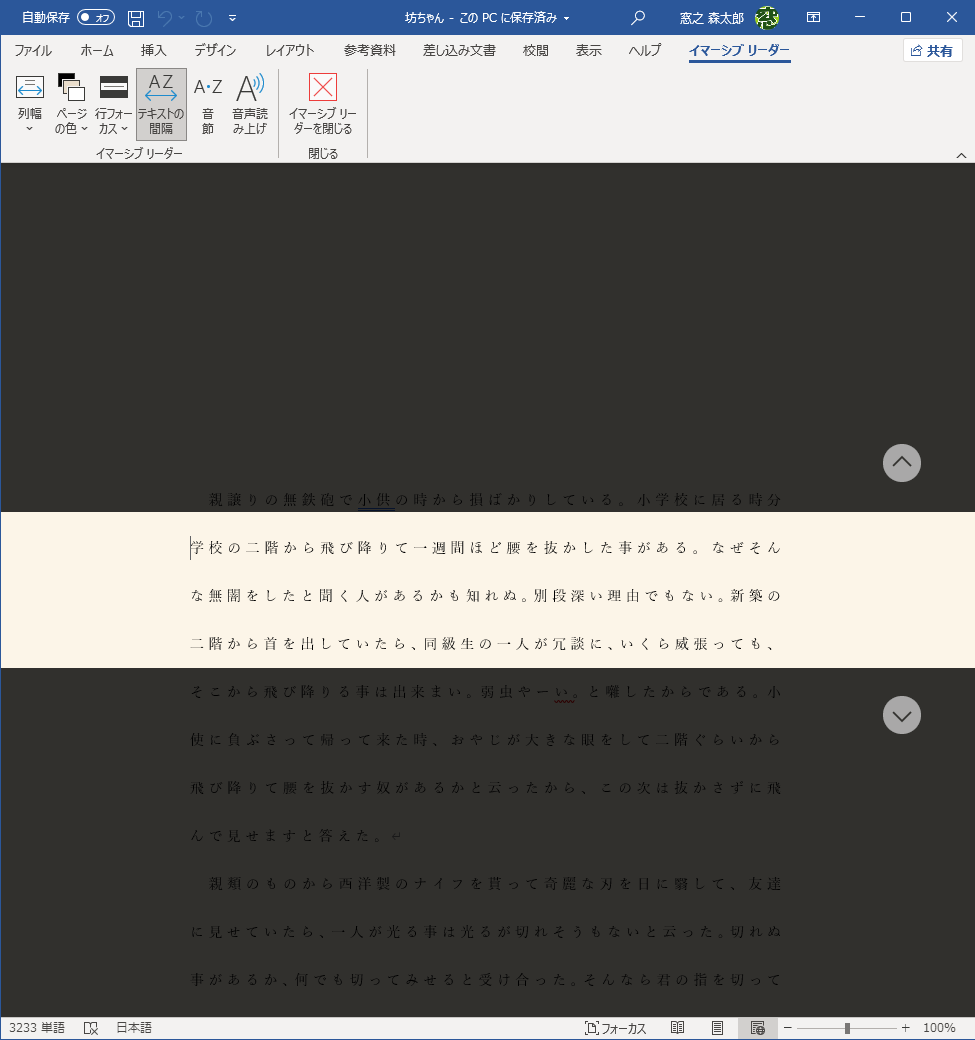The image size is (975, 1040).
Task: Click the redo icon
Action: [x=204, y=18]
